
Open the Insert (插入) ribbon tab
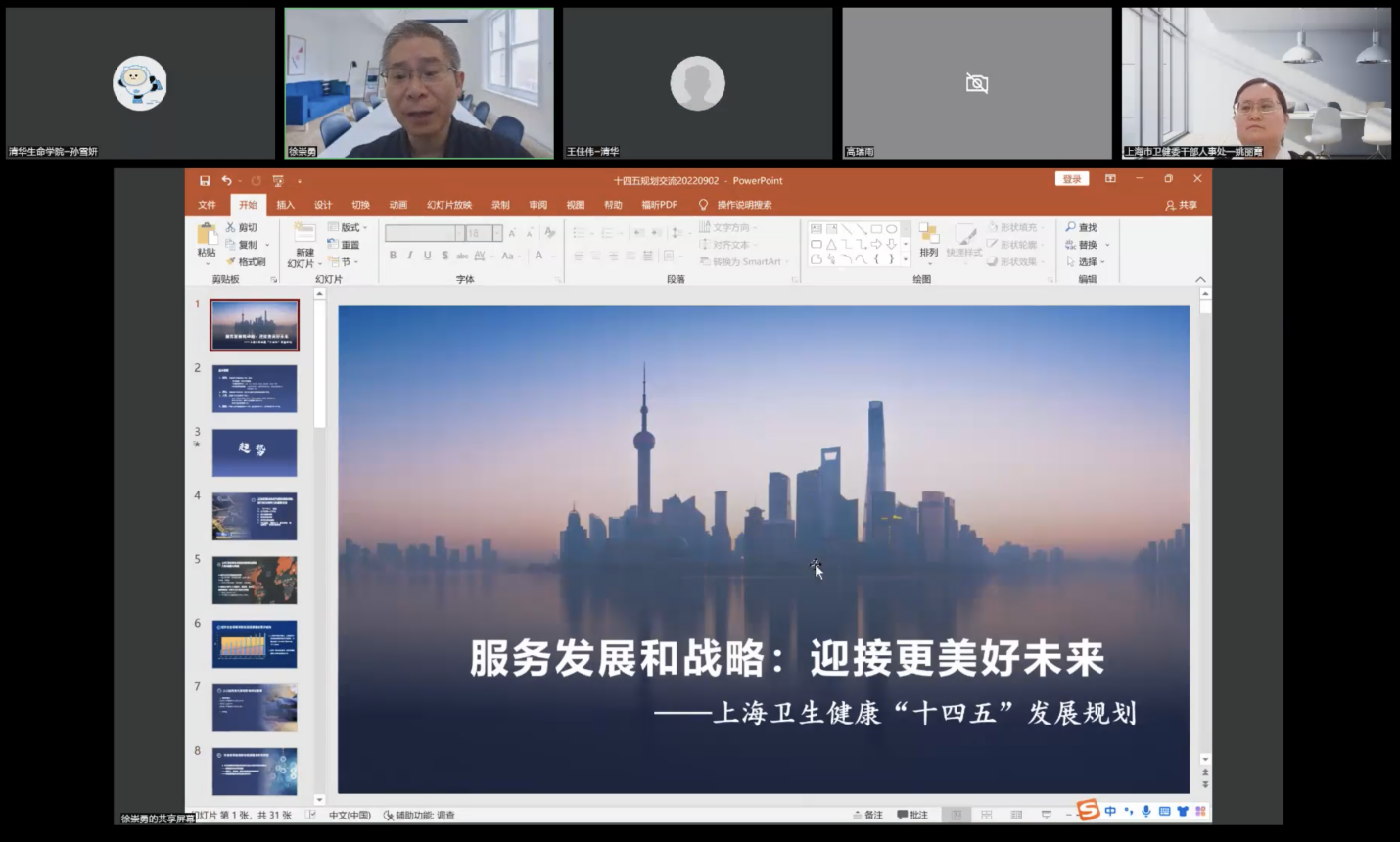(285, 205)
